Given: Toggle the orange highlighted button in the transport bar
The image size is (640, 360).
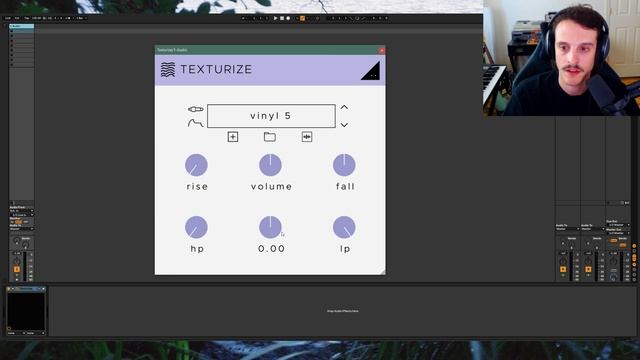Looking at the screenshot, I should pyautogui.click(x=302, y=18).
